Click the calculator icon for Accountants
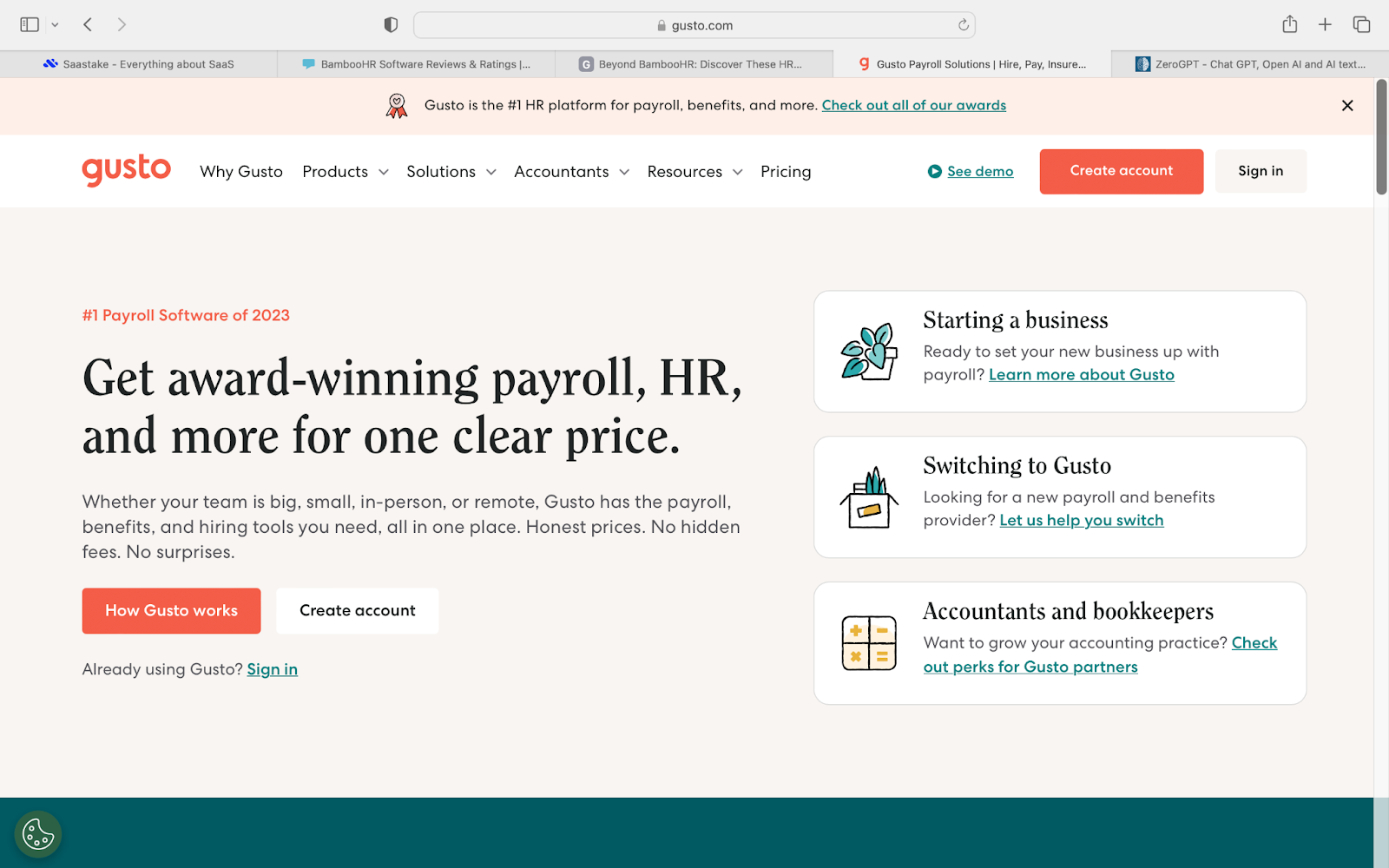The width and height of the screenshot is (1389, 868). [x=869, y=643]
